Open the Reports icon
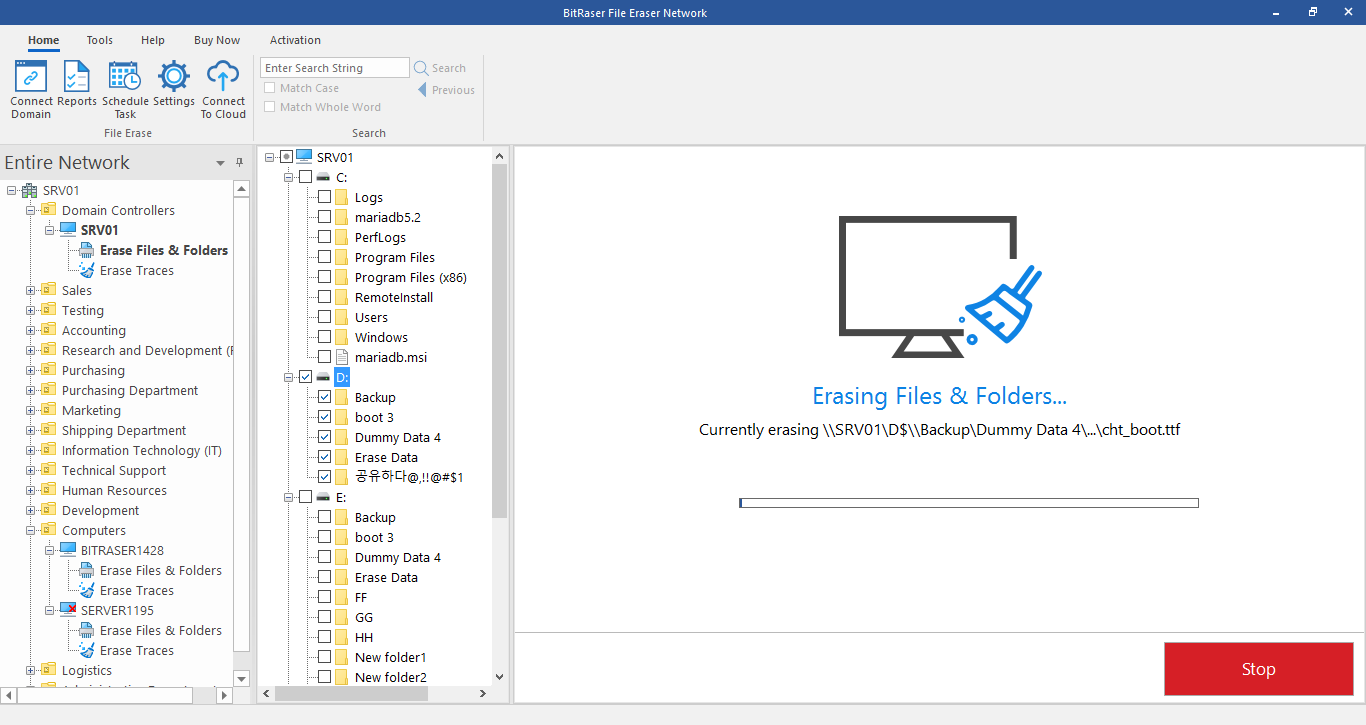The height and width of the screenshot is (725, 1366). tap(76, 76)
